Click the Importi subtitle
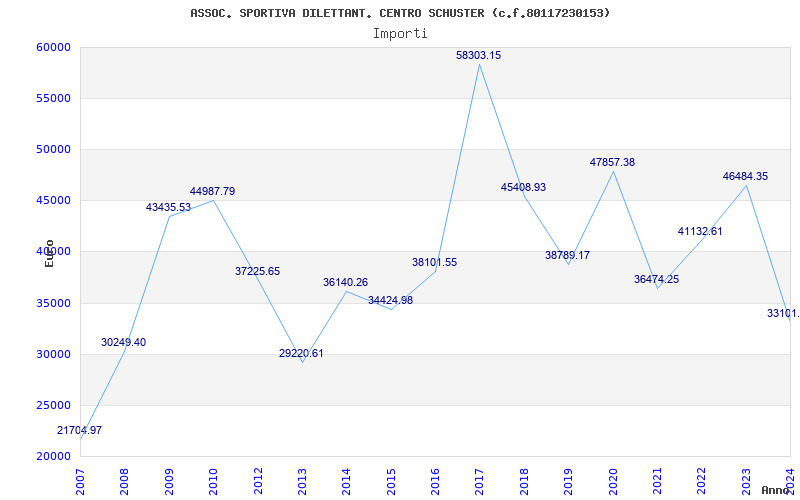This screenshot has height=500, width=800. [x=400, y=34]
